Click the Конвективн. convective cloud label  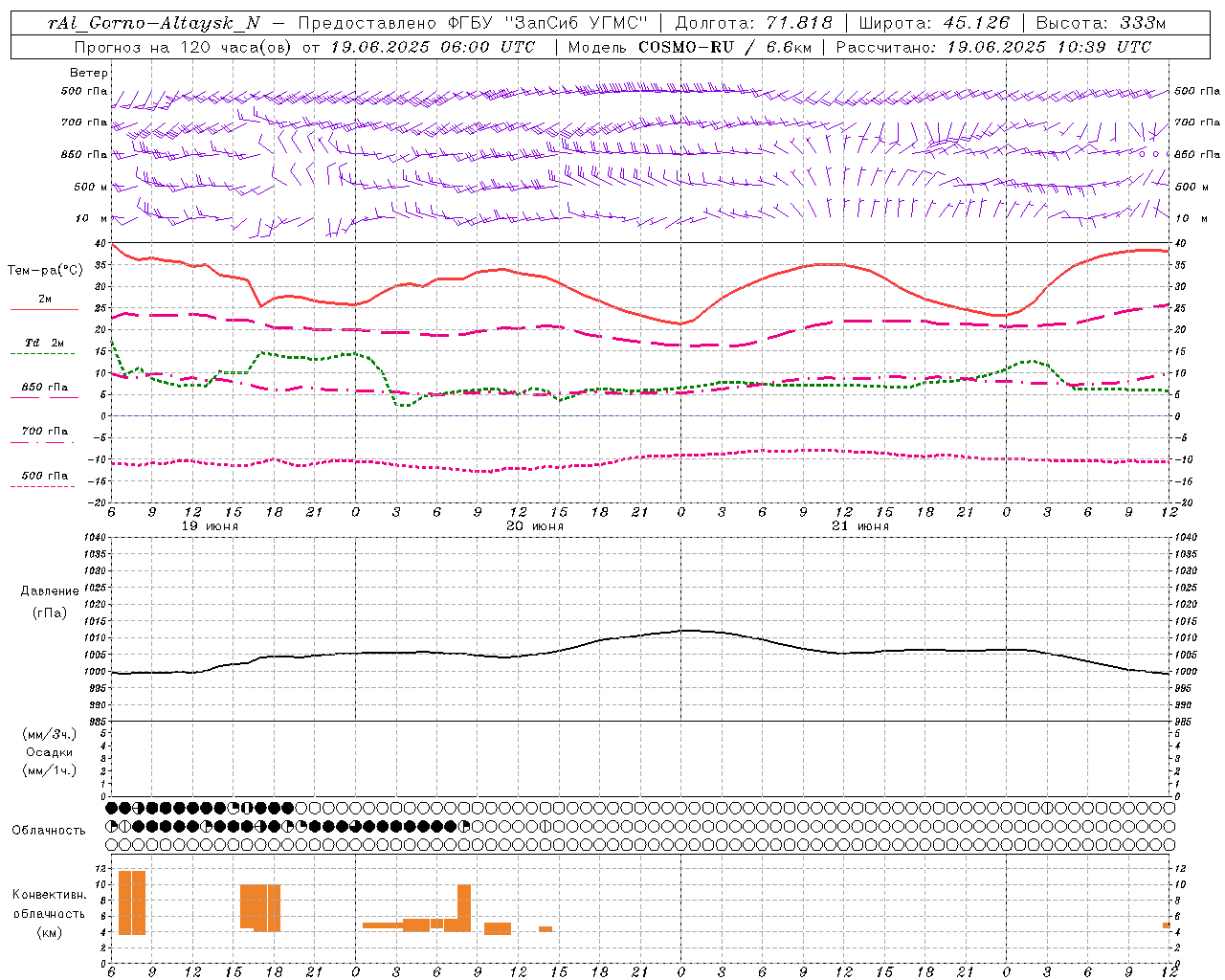click(x=50, y=895)
